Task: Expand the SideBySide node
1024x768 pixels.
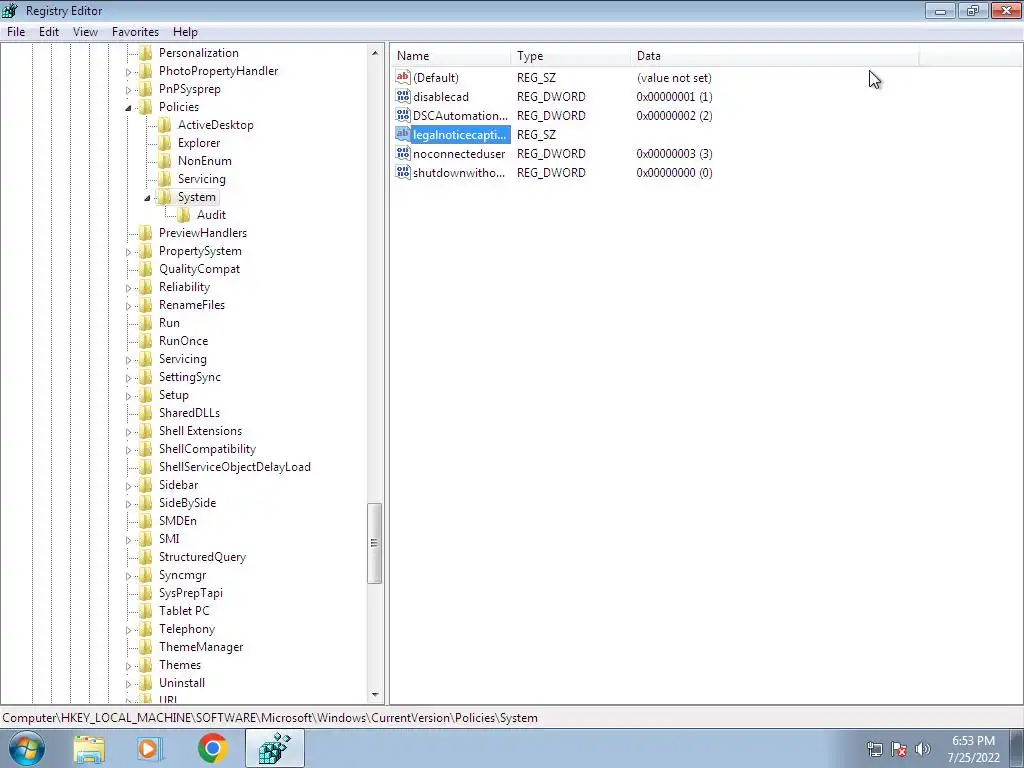Action: tap(128, 504)
